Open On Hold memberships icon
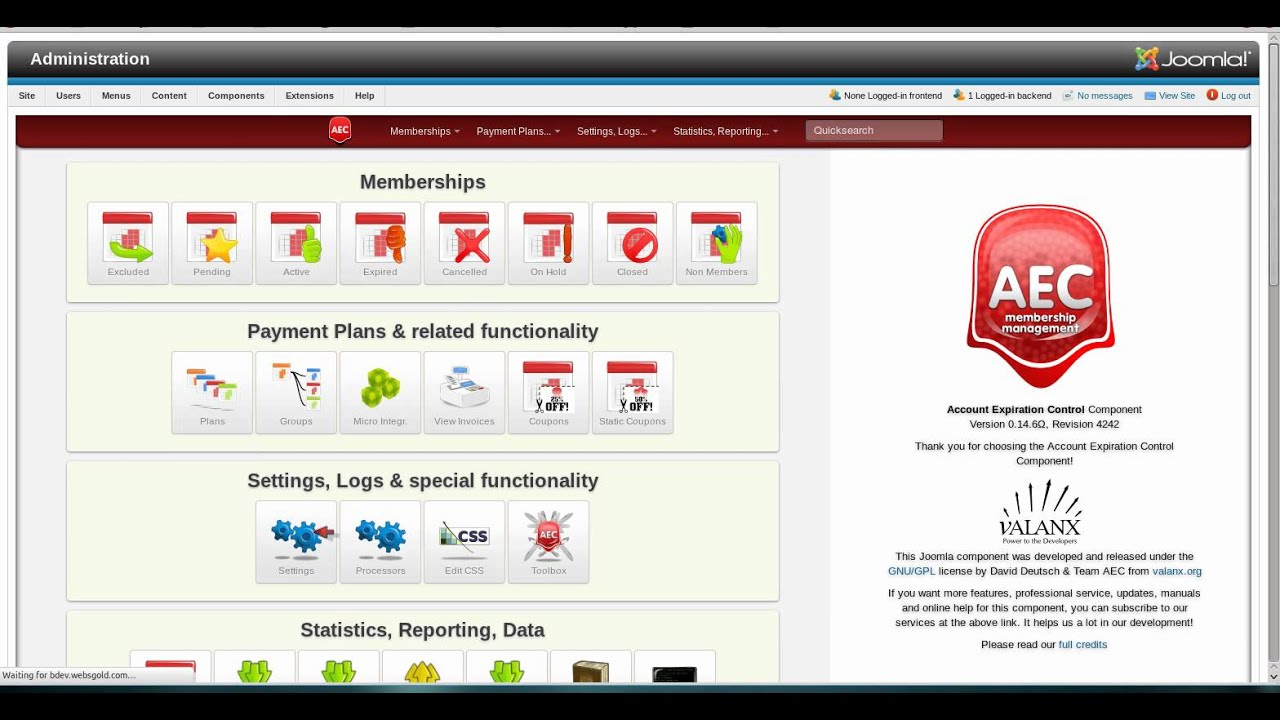Image resolution: width=1280 pixels, height=720 pixels. pos(548,243)
